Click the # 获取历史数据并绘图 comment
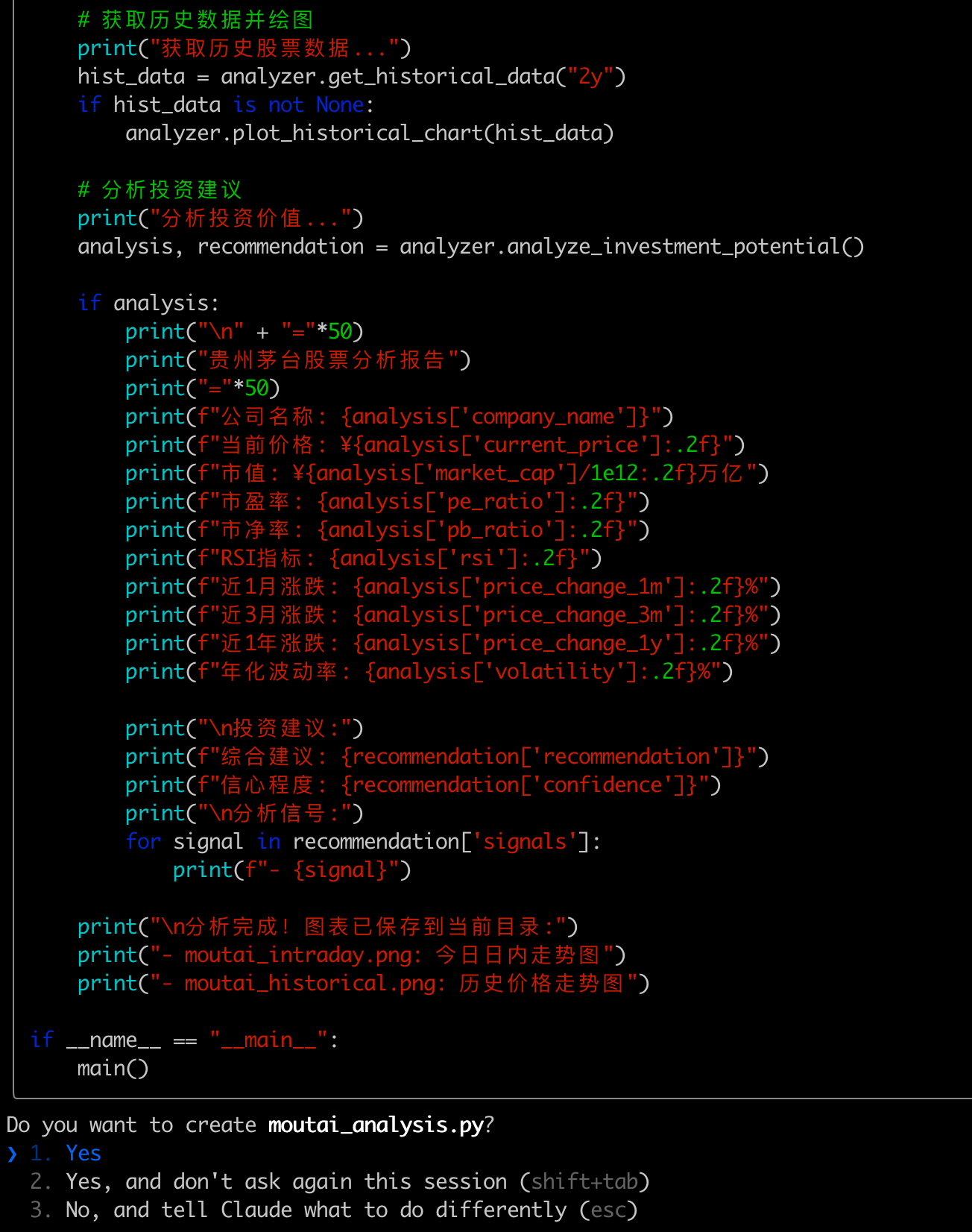This screenshot has width=972, height=1232. [195, 19]
